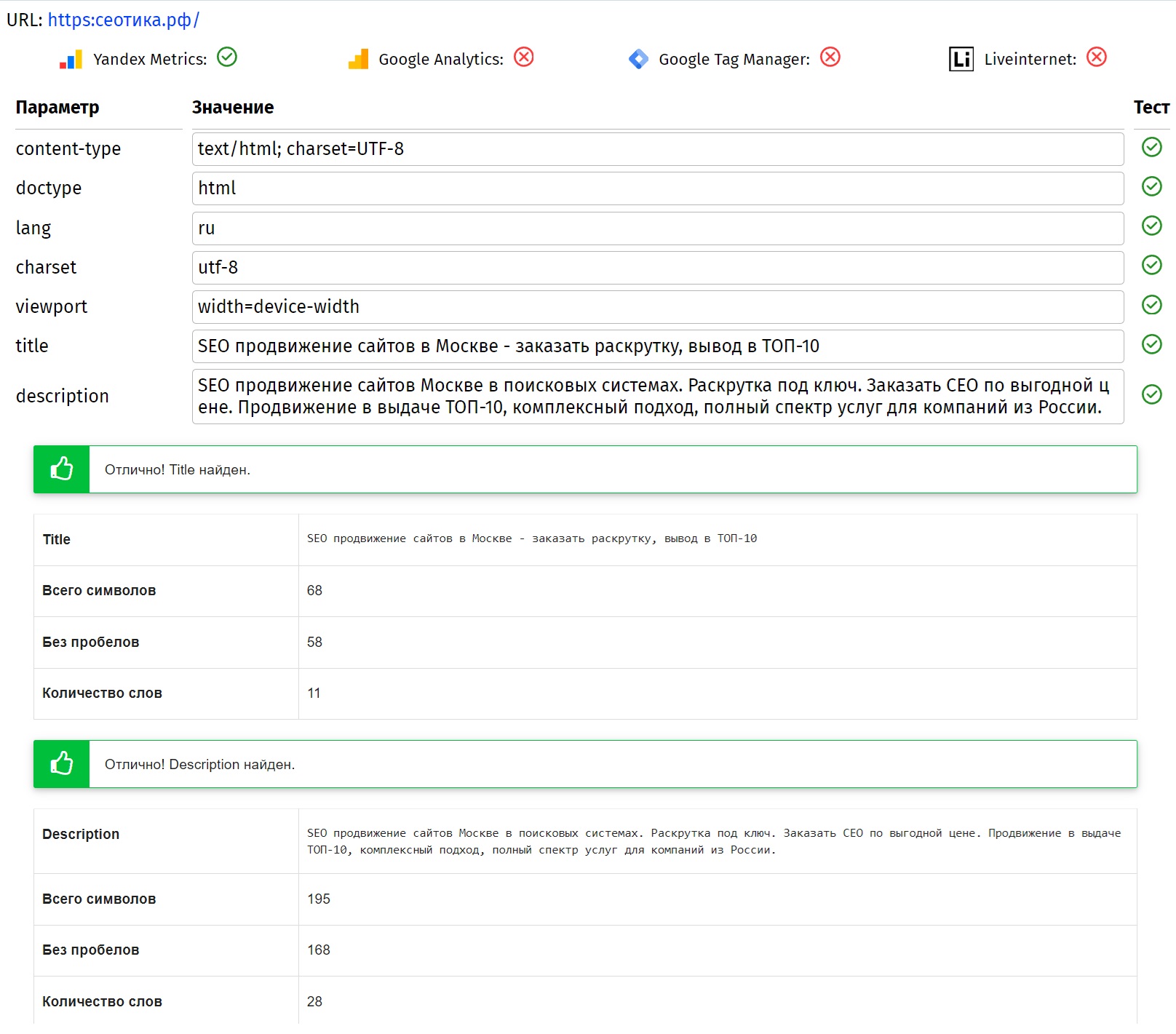Click the description test checkmark

point(1151,394)
